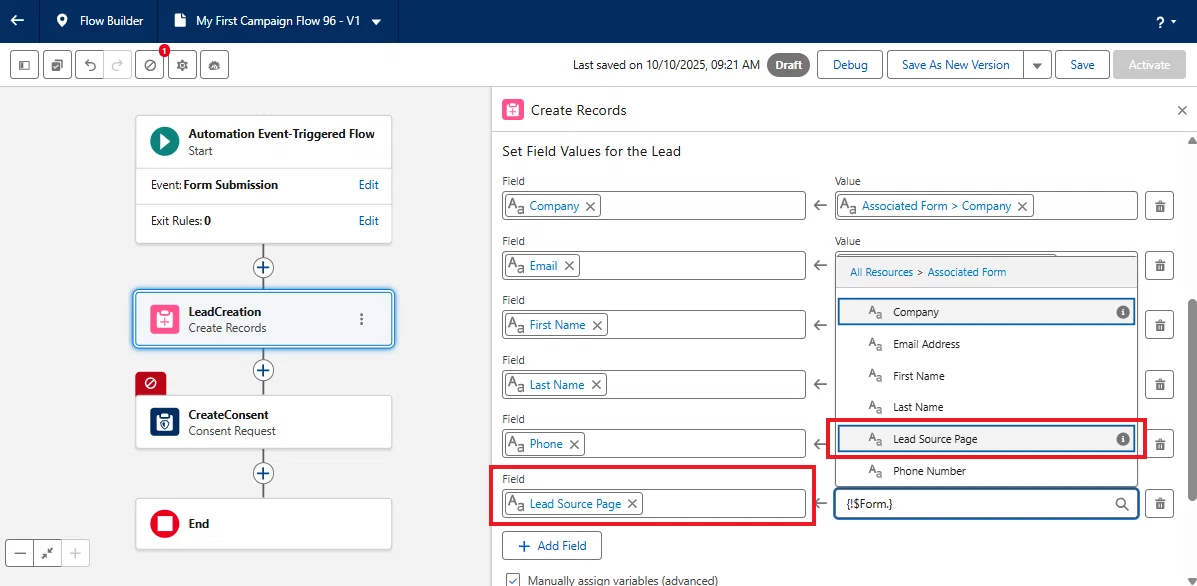Choose Company from resource list
This screenshot has height=586, width=1197.
pos(986,312)
